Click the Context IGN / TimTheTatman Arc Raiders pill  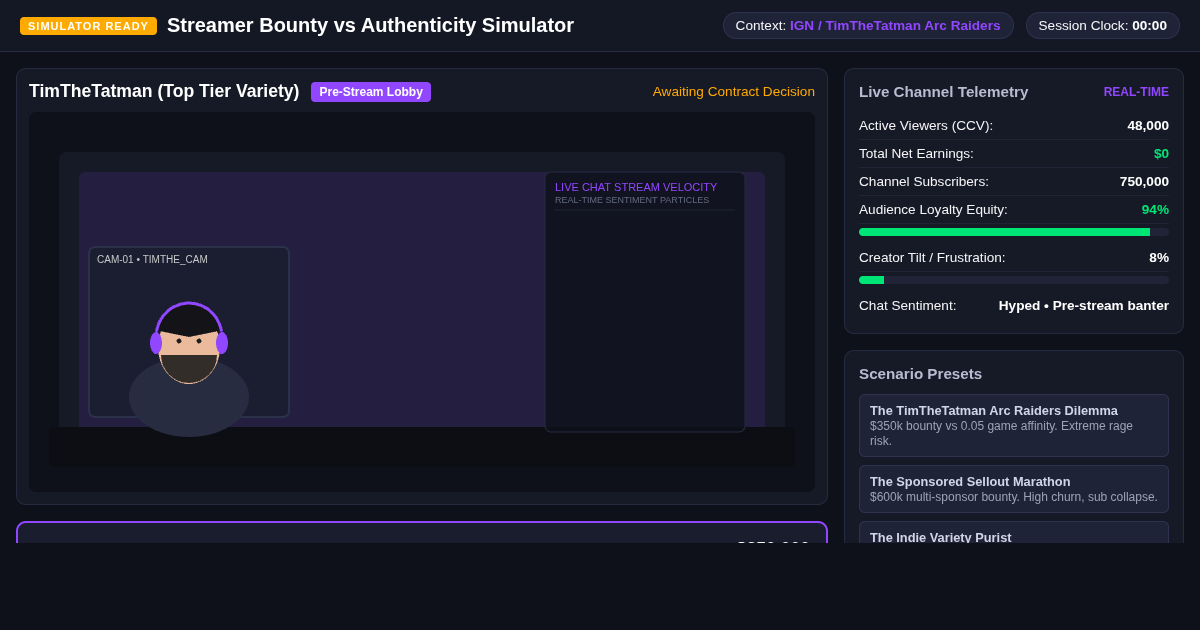[868, 26]
